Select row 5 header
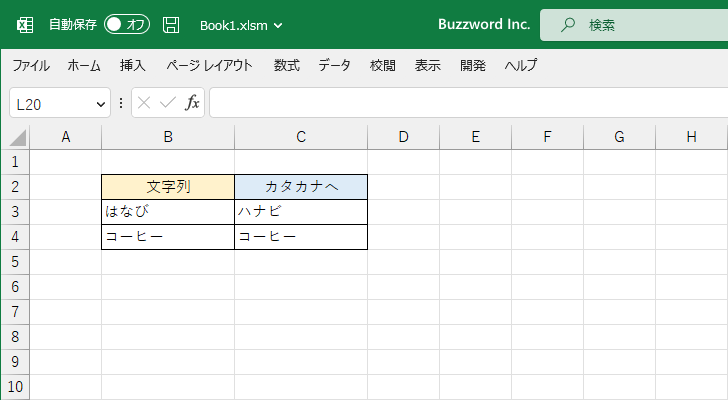 click(x=15, y=262)
